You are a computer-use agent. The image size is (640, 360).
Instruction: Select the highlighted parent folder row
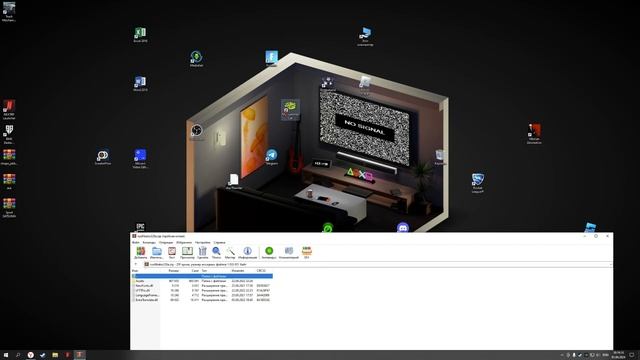[202, 276]
